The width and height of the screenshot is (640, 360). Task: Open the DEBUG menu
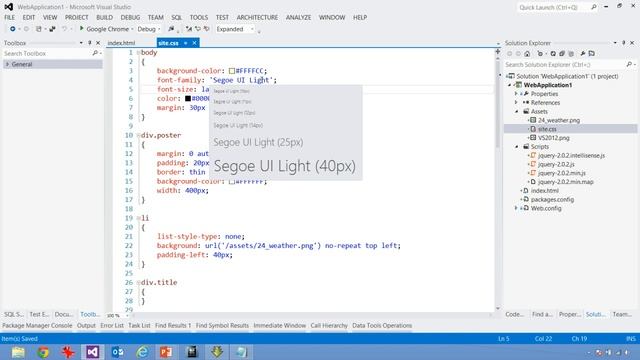click(x=130, y=17)
